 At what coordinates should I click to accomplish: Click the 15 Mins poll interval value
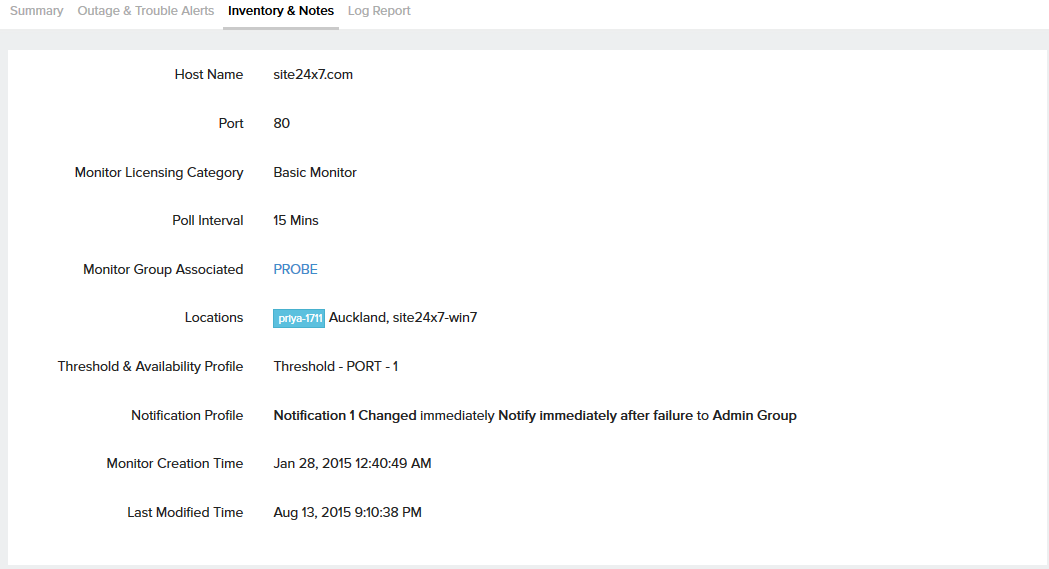[x=296, y=220]
